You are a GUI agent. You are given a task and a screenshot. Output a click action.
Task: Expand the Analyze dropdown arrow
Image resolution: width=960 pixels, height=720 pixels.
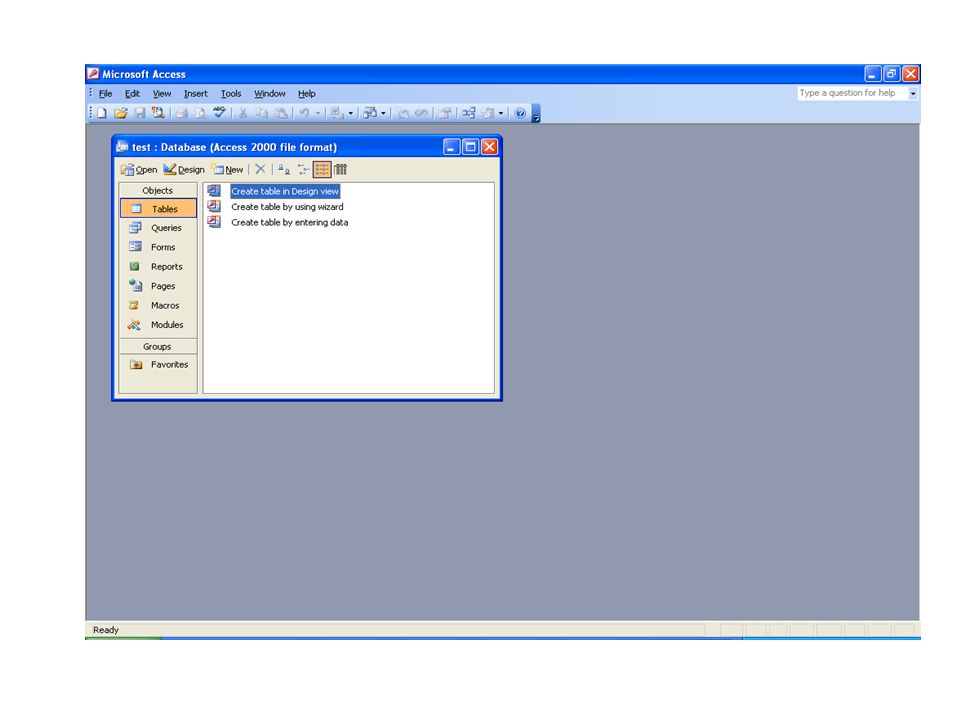coord(383,113)
